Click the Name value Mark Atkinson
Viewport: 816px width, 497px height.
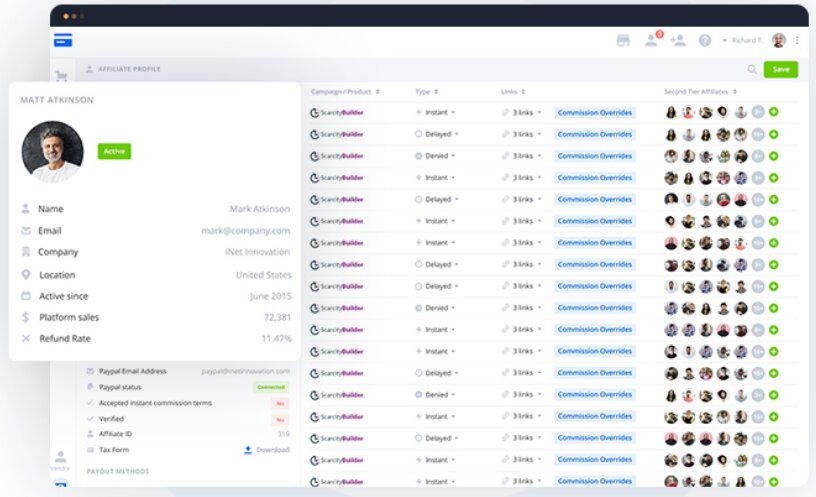click(260, 209)
